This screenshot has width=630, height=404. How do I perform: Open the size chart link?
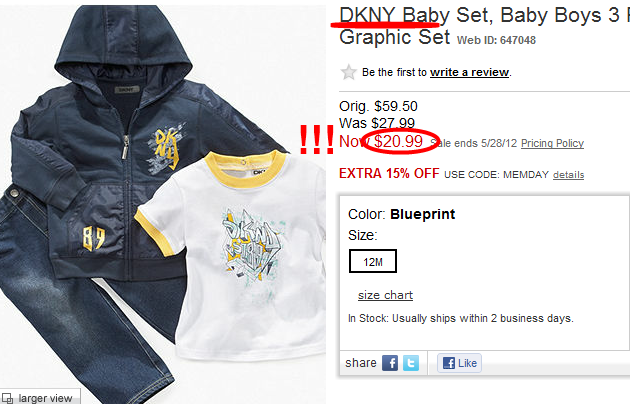tap(385, 295)
